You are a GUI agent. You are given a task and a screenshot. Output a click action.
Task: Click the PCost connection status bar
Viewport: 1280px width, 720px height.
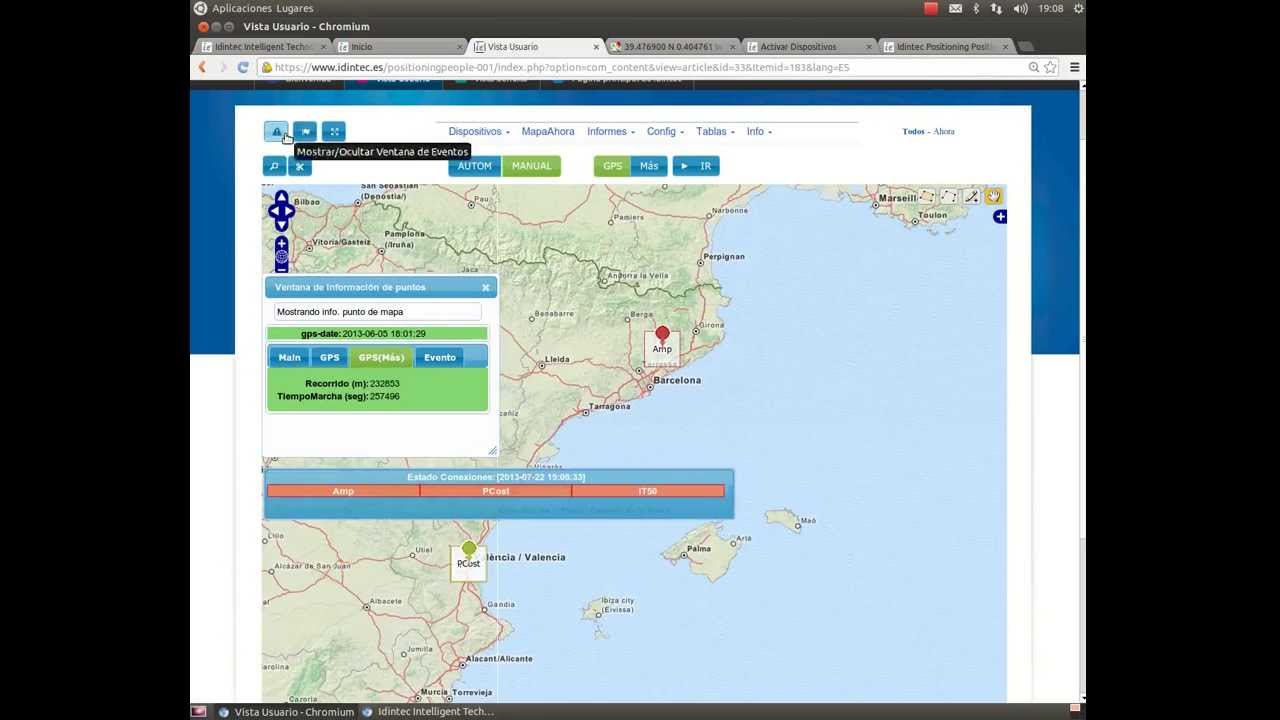click(496, 491)
